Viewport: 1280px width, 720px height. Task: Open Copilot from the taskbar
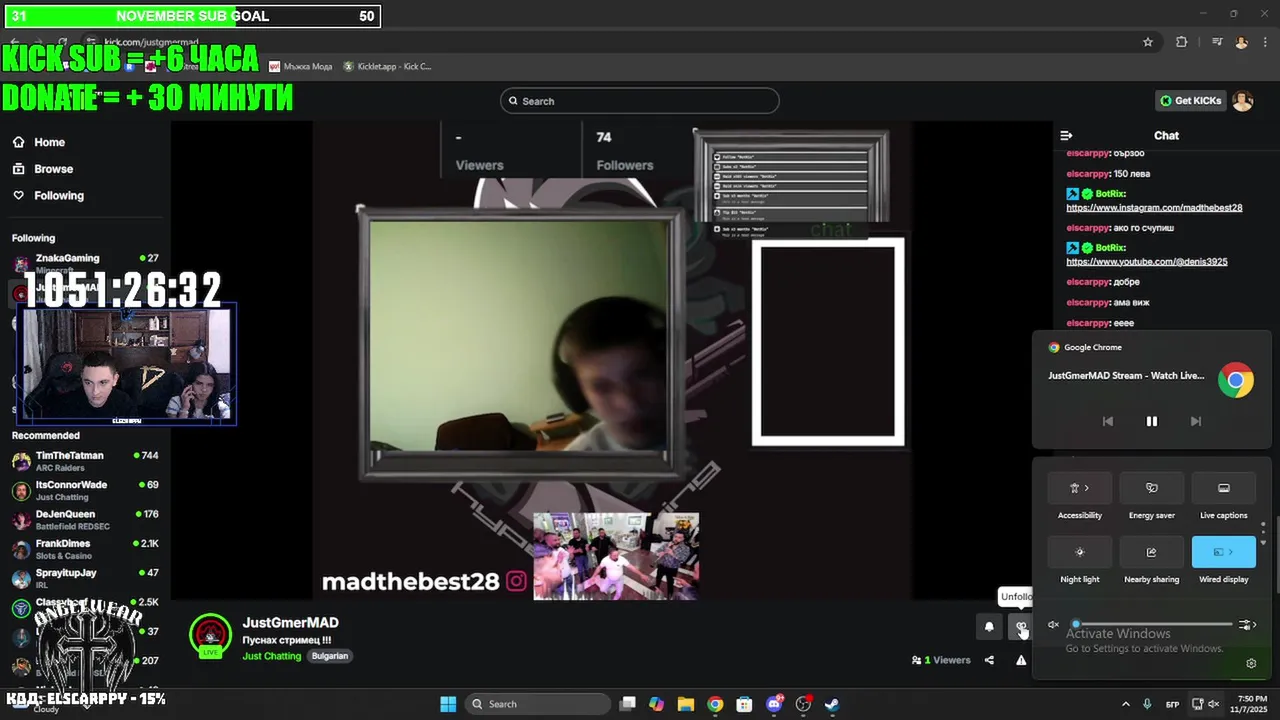(x=656, y=704)
